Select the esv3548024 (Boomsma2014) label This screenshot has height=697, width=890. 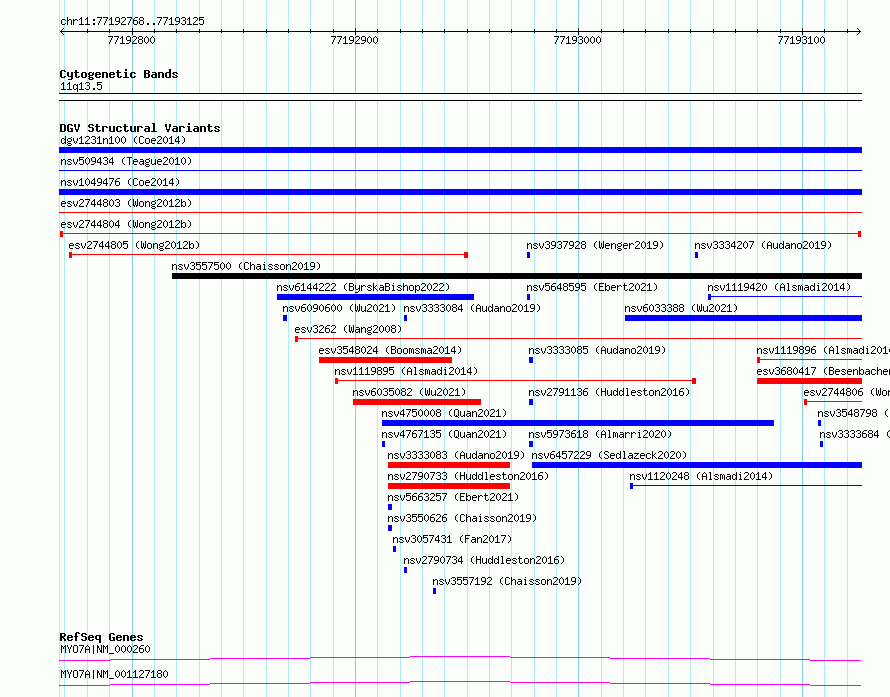(390, 350)
